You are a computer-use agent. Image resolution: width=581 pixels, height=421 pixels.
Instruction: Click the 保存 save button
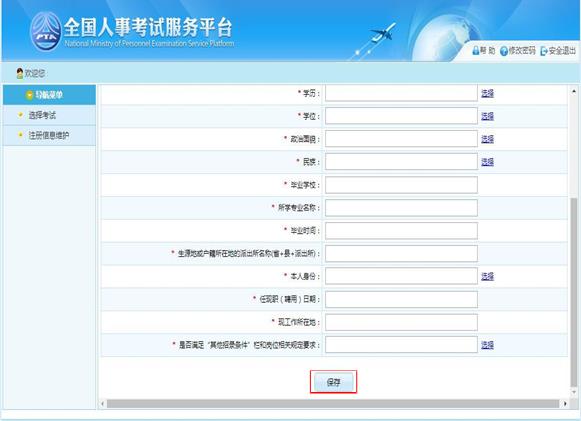click(333, 382)
